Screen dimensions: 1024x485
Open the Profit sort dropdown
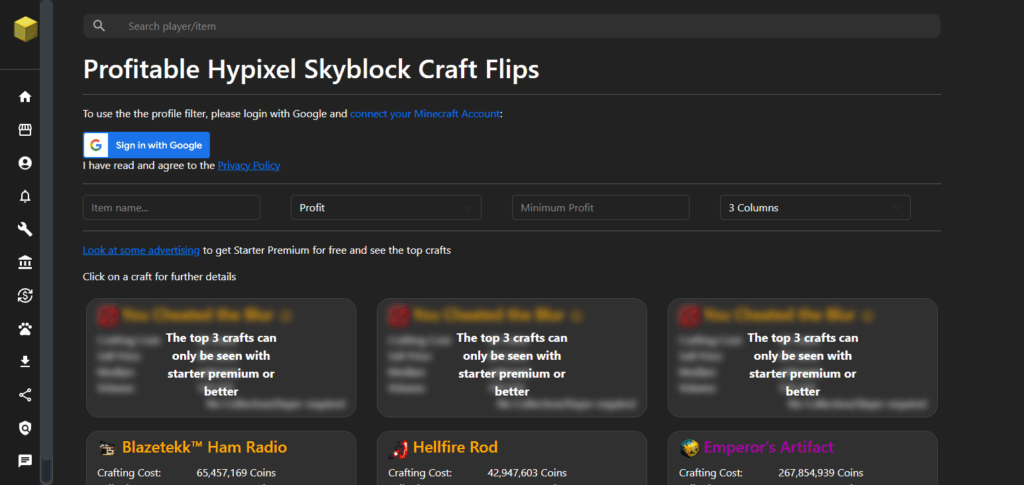[386, 208]
